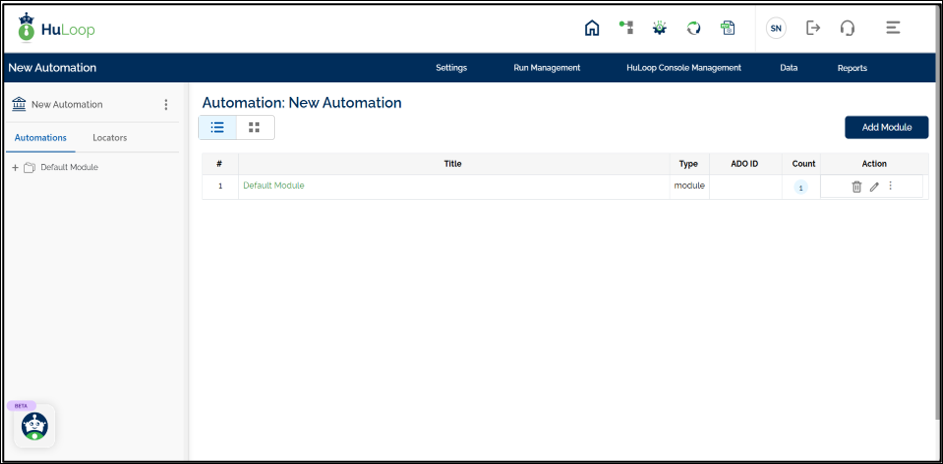Open more actions menu for Default Module row
This screenshot has height=464, width=943.
coord(890,186)
